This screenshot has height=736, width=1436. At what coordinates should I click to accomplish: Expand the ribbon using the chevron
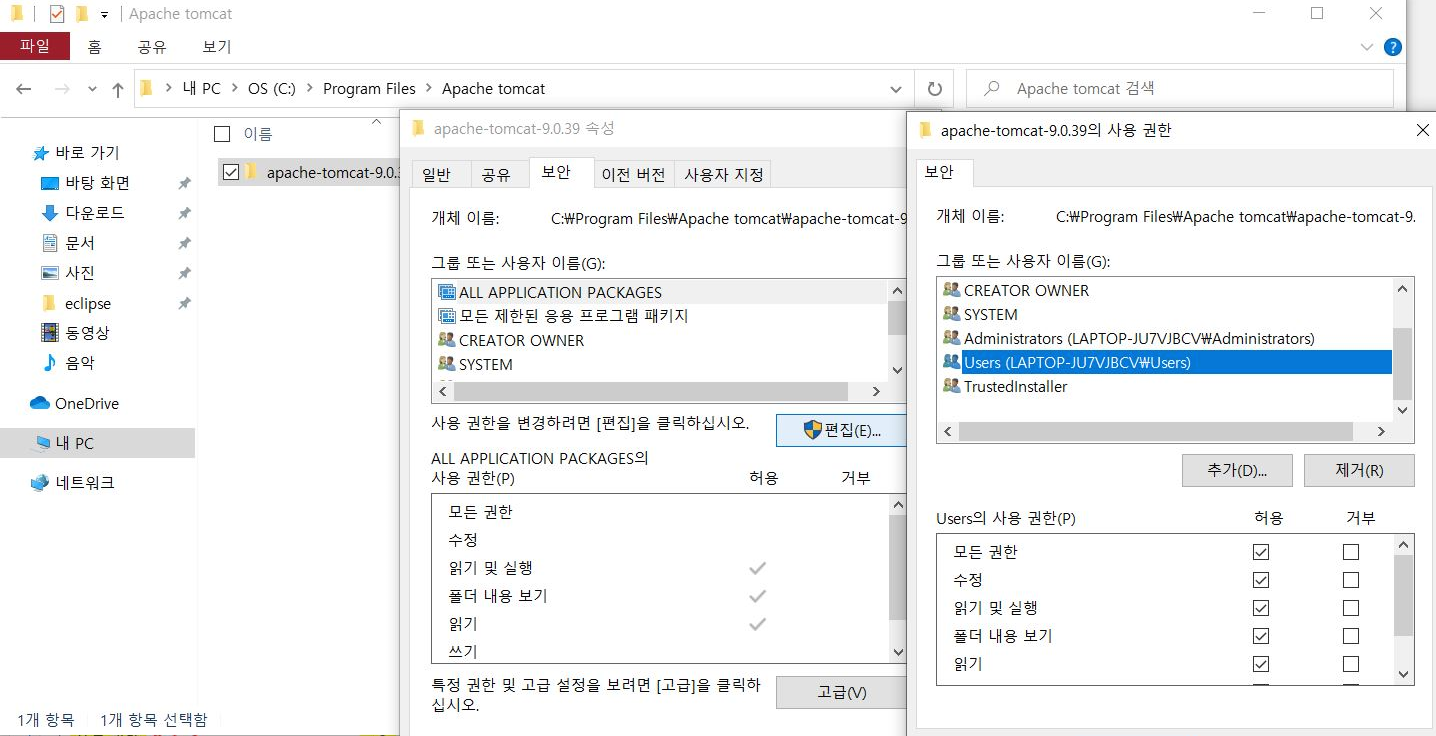pyautogui.click(x=1367, y=47)
